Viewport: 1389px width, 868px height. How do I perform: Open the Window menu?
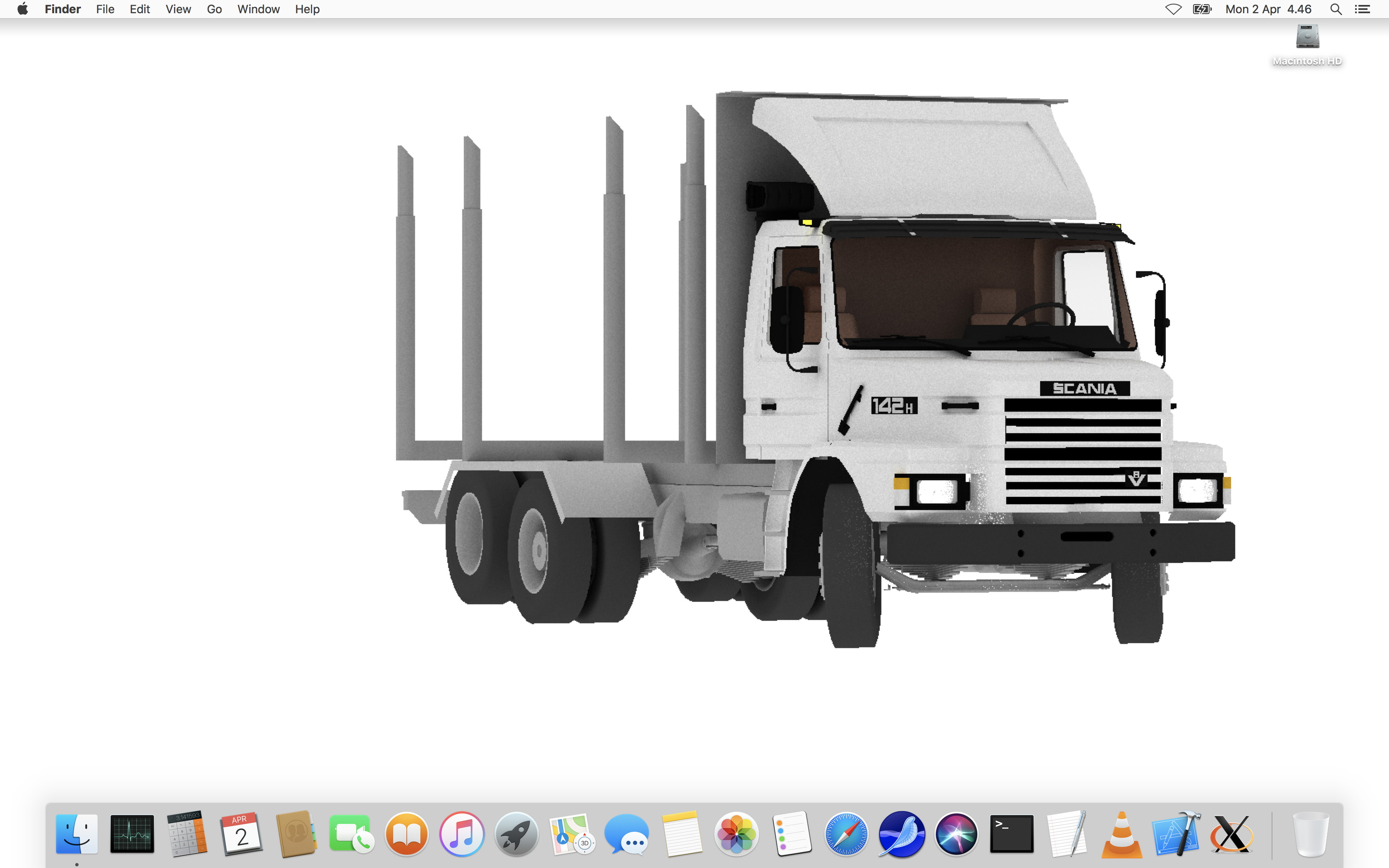[x=258, y=9]
